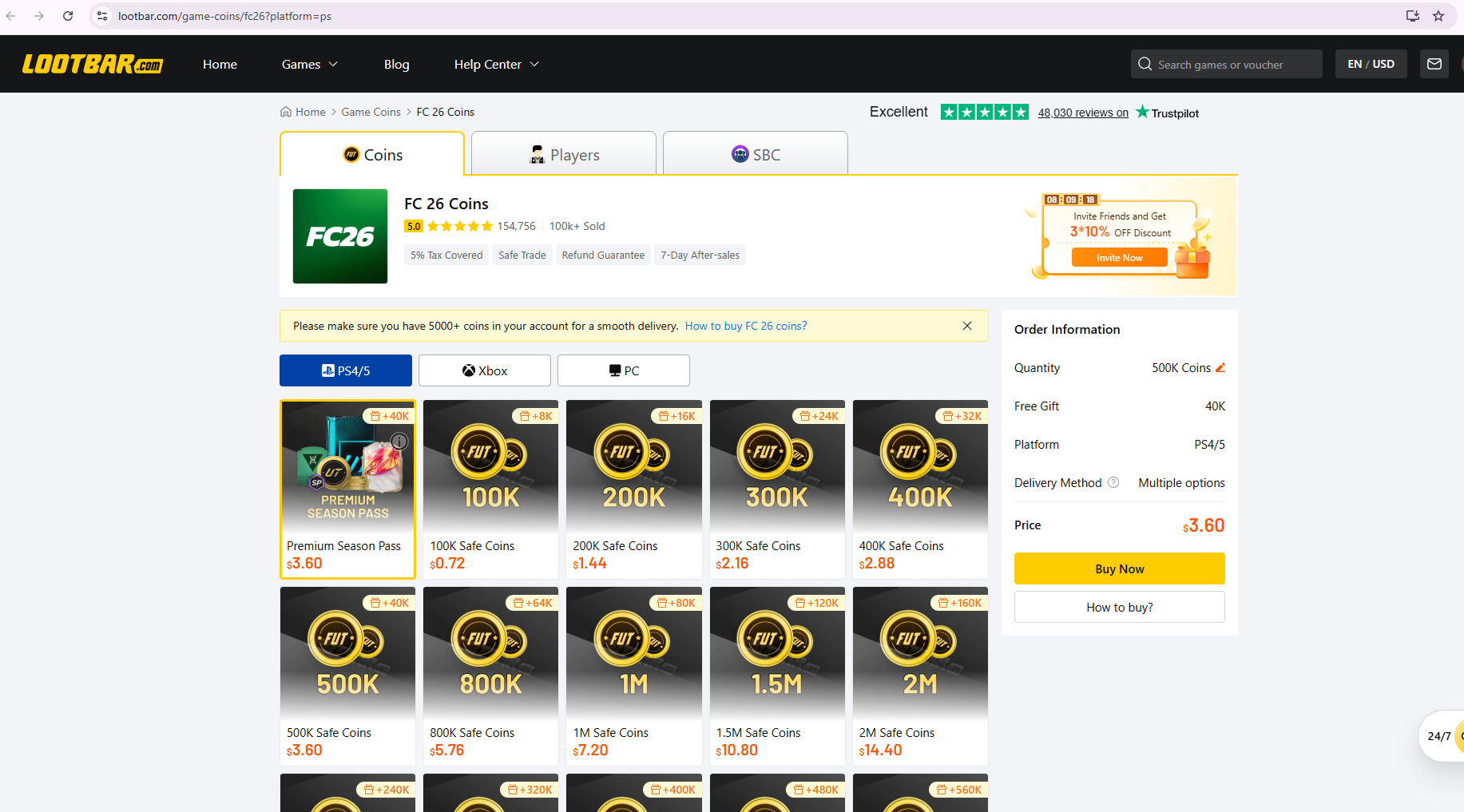
Task: Go to Home breadcrumb link
Action: (x=311, y=112)
